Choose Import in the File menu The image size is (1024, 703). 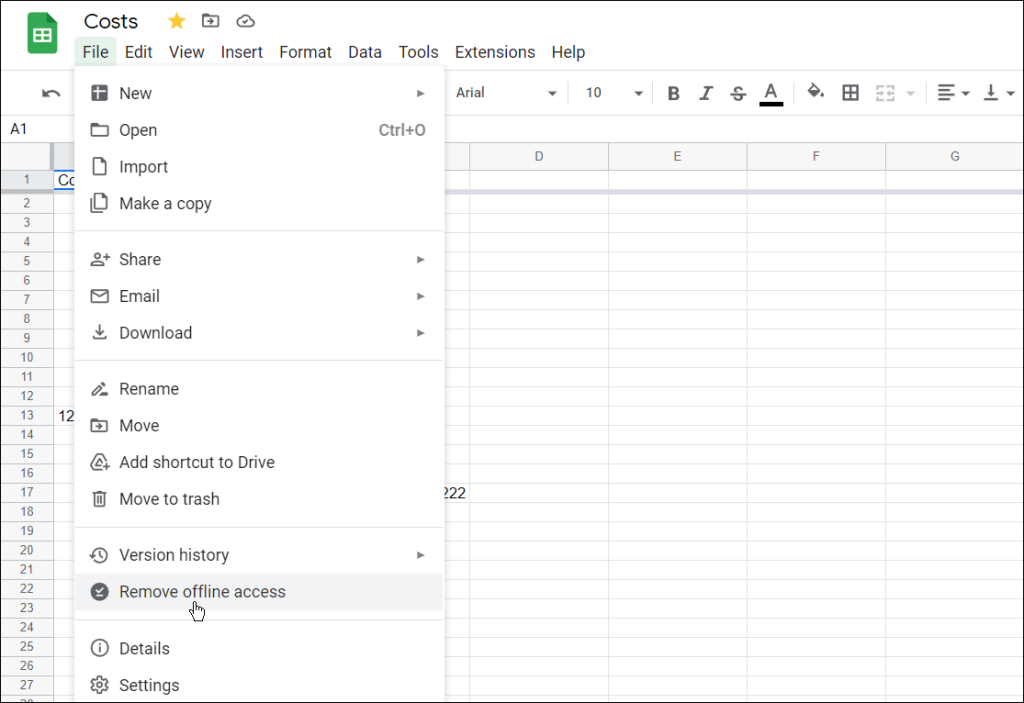coord(259,167)
